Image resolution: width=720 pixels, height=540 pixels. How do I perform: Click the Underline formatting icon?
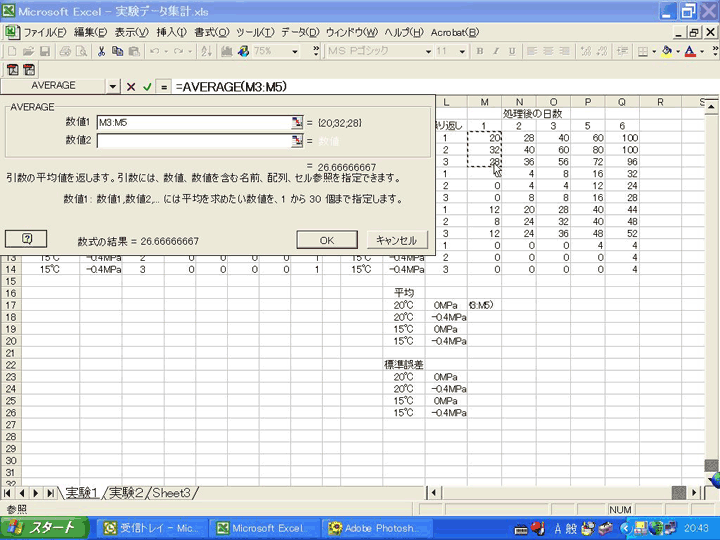512,51
